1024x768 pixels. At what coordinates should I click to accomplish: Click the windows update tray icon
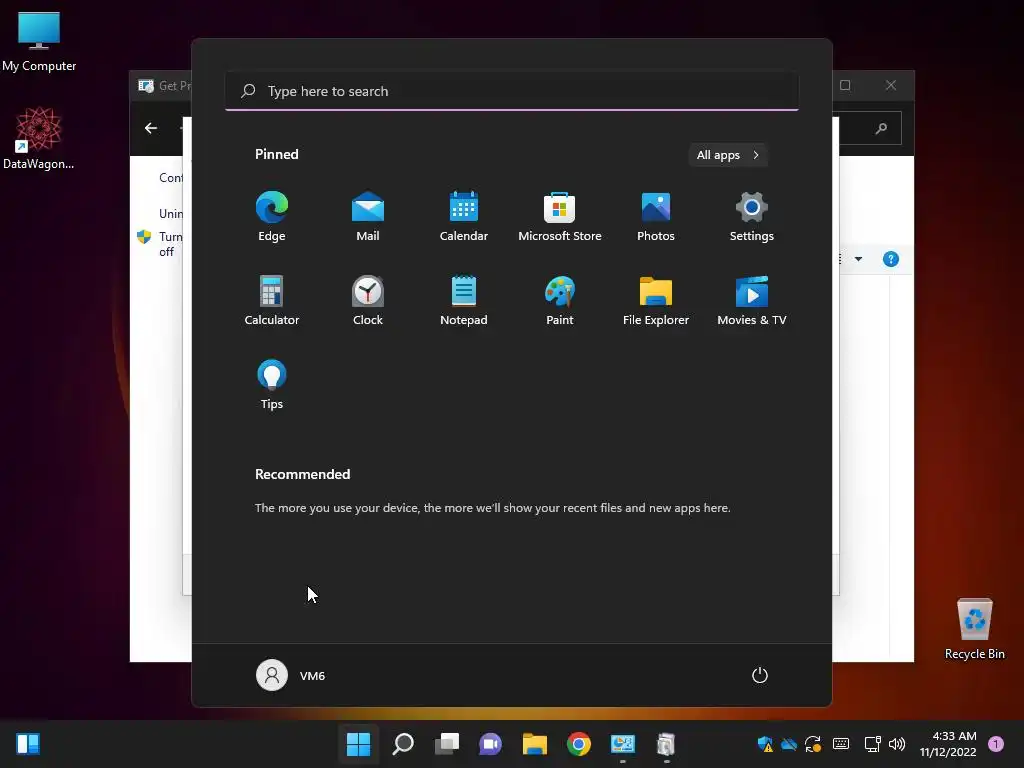(813, 744)
